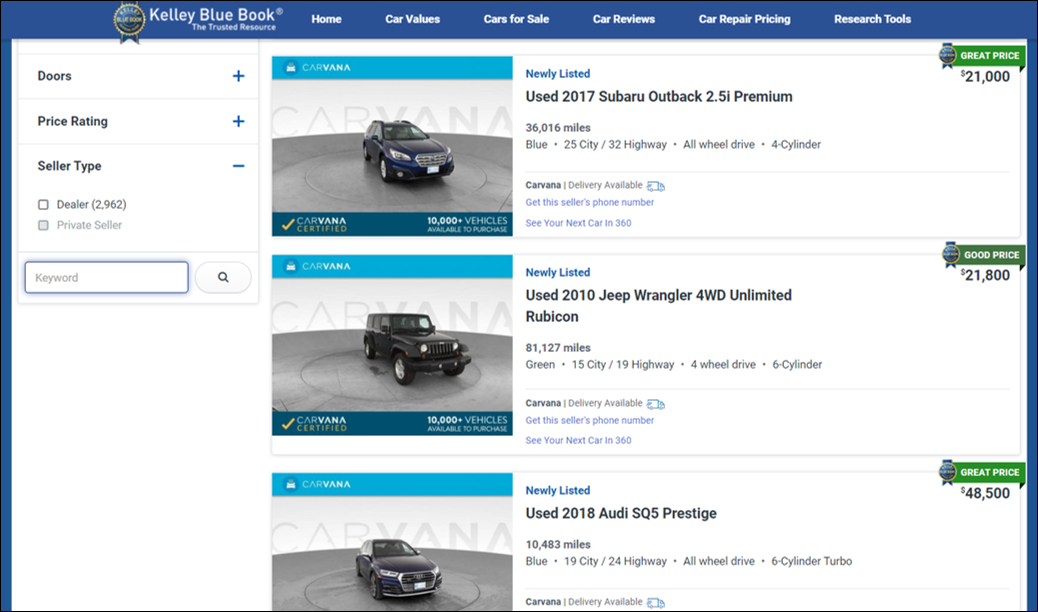Click delivery truck icon on Audi SQ5 listing

click(x=655, y=603)
